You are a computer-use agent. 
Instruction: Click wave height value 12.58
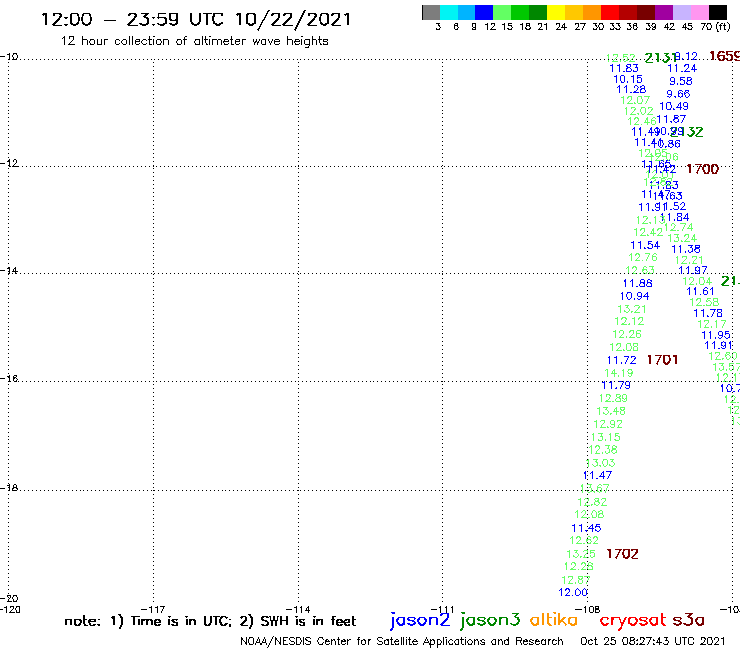(704, 302)
